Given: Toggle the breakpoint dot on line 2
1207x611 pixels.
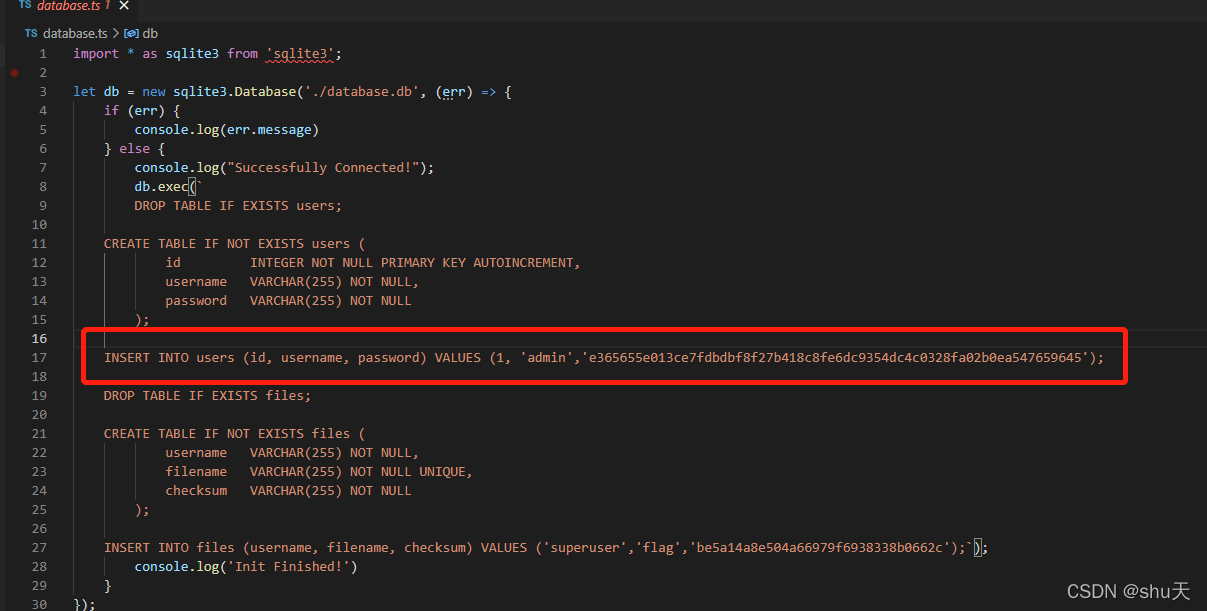Looking at the screenshot, I should point(14,73).
